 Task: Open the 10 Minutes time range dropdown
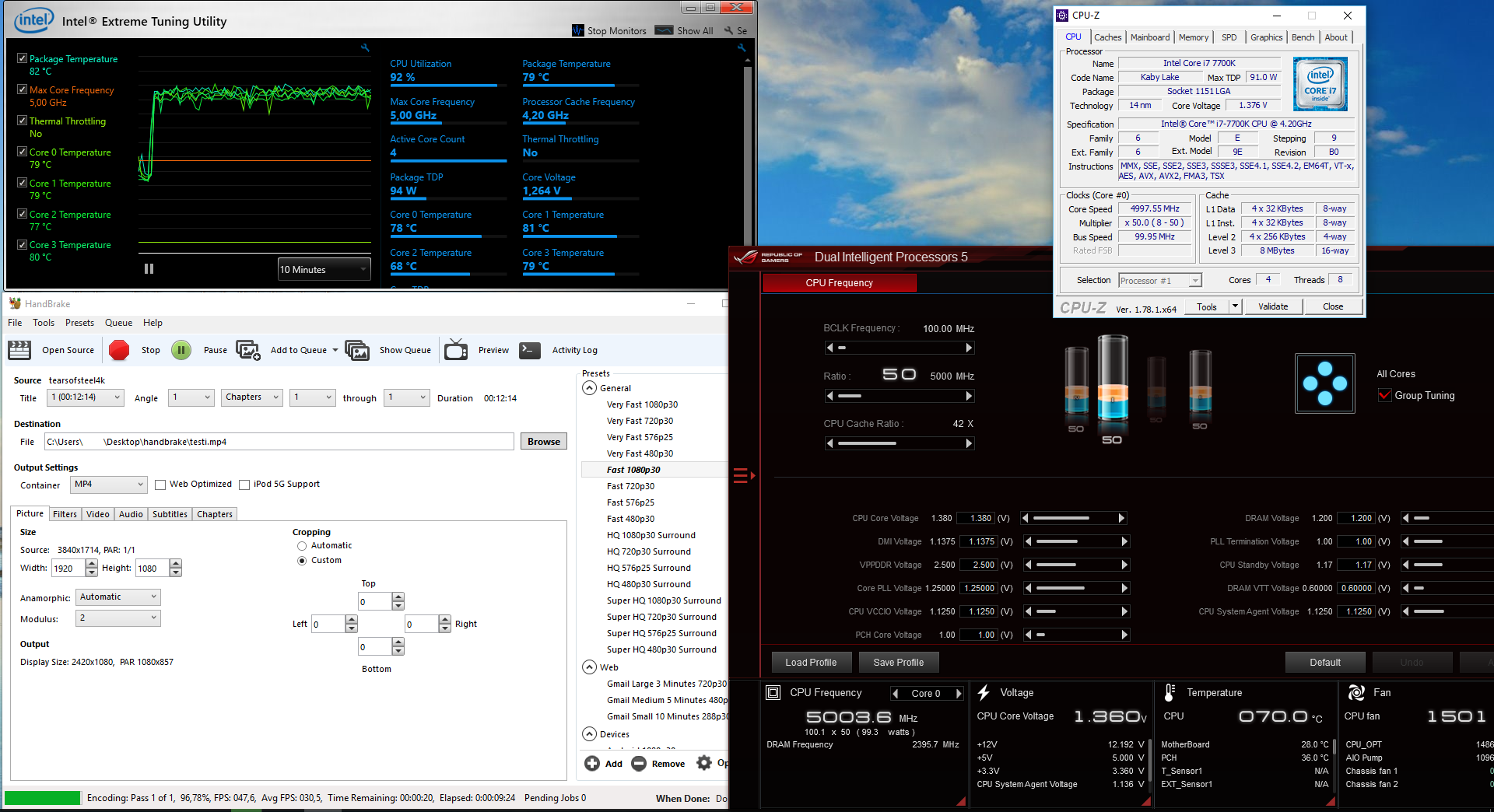[x=324, y=270]
